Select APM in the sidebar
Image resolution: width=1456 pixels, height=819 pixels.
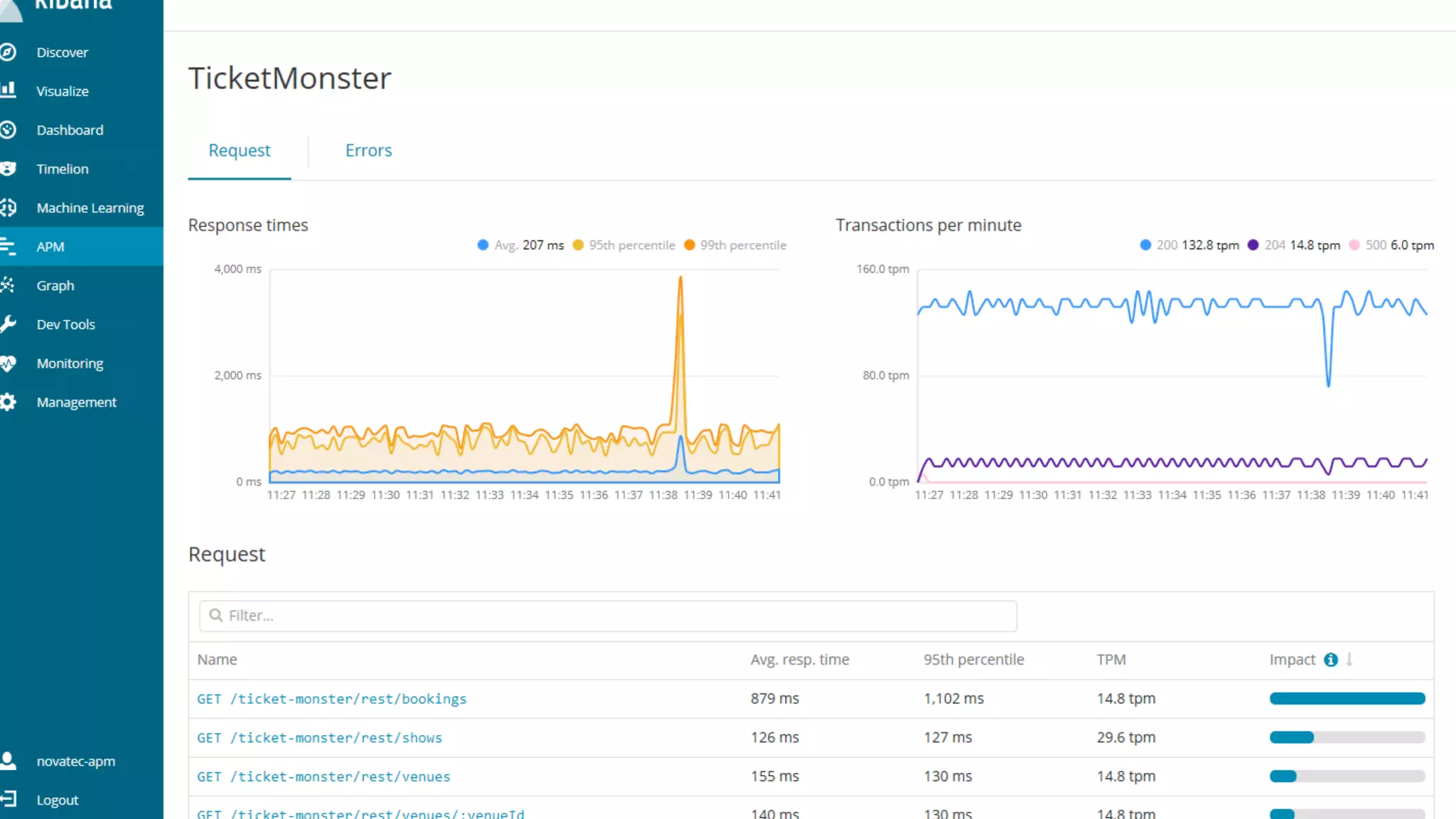tap(50, 247)
